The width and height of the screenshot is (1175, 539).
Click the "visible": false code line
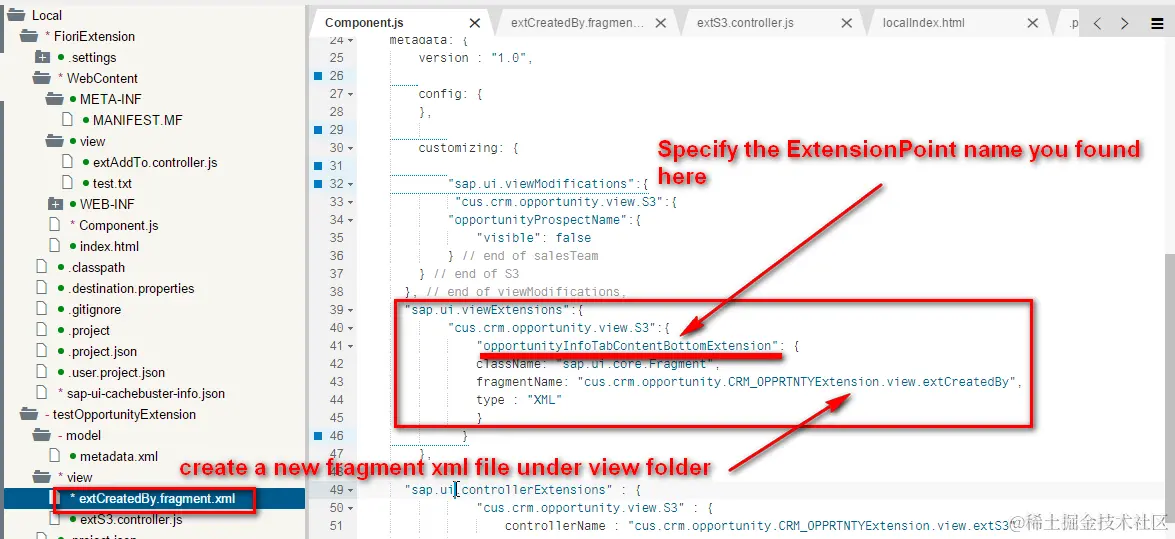tap(534, 238)
